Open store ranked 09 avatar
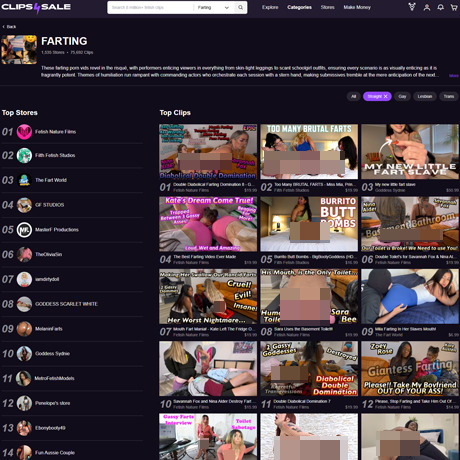 click(24, 329)
